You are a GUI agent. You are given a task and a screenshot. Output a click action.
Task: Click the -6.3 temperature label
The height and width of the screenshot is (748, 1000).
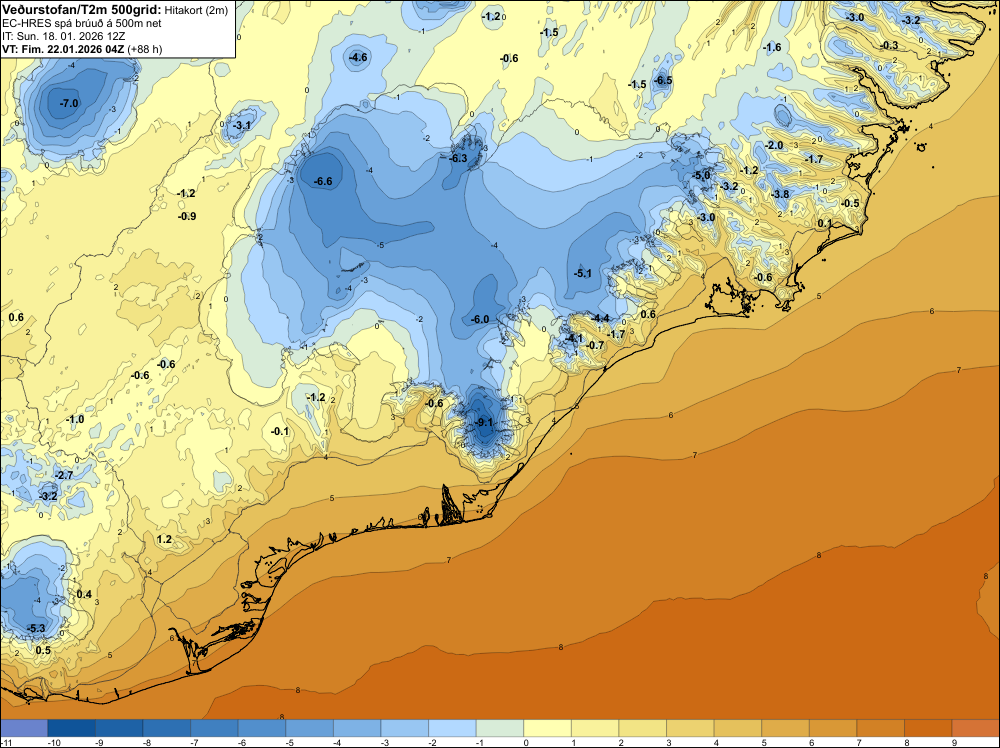click(x=458, y=158)
